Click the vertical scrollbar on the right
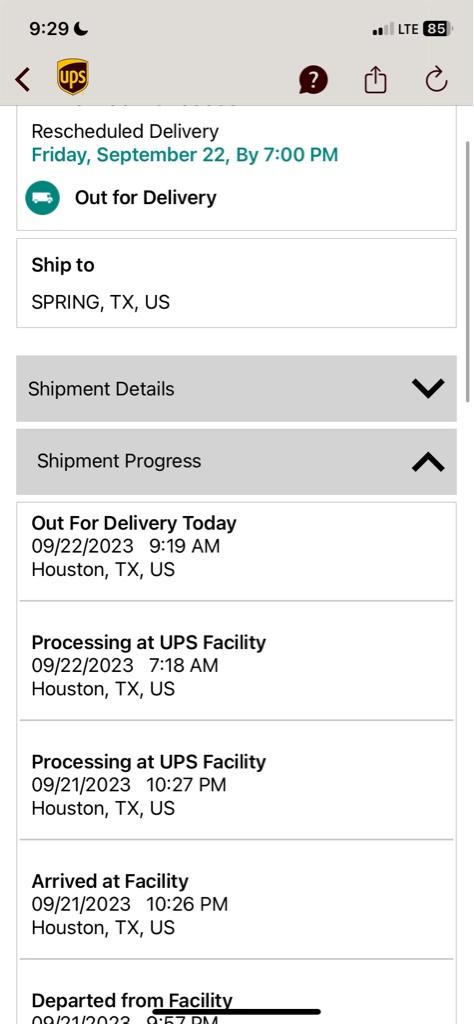The width and height of the screenshot is (474, 1024). click(467, 271)
